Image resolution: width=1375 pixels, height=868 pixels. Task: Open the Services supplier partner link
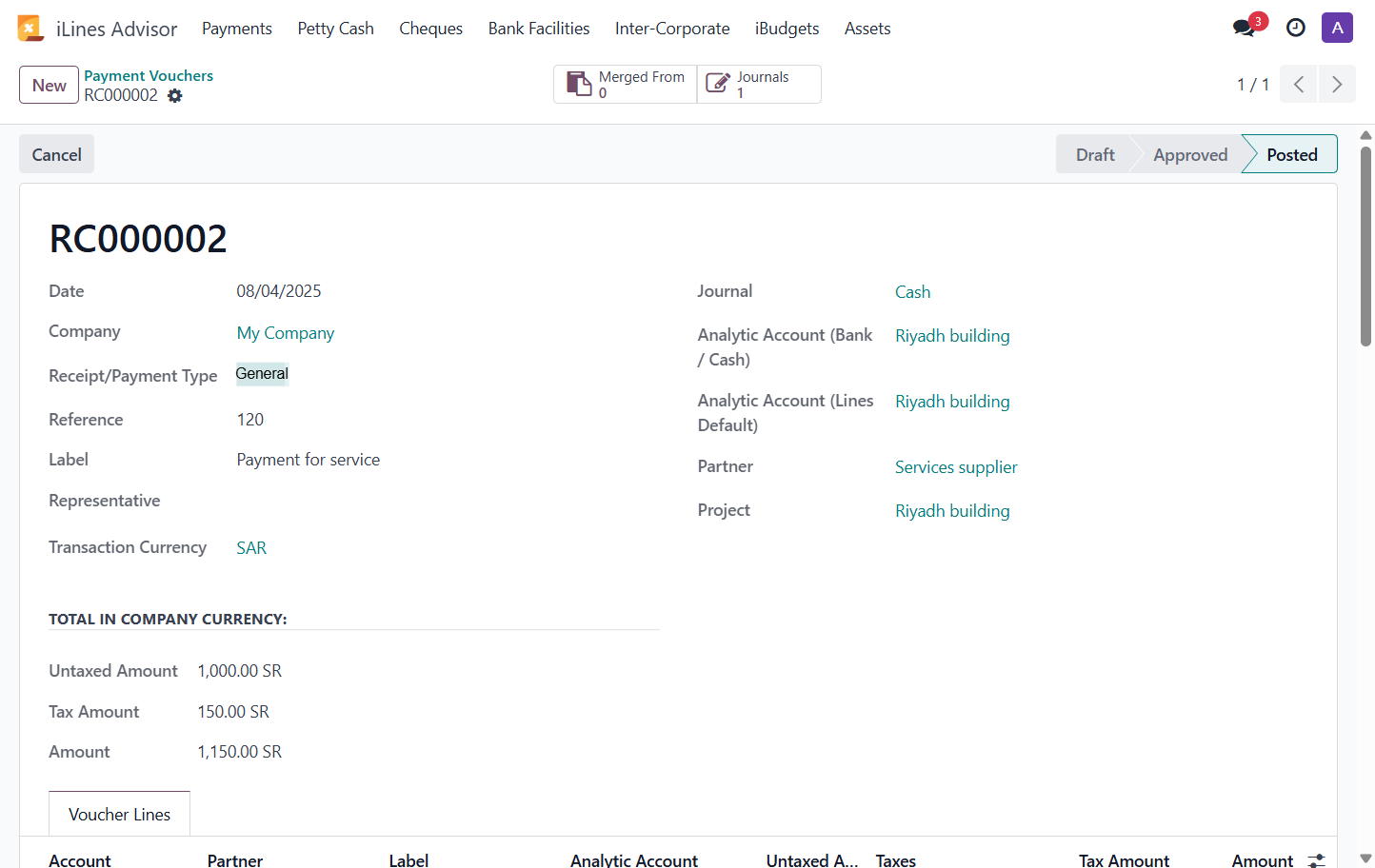(956, 467)
